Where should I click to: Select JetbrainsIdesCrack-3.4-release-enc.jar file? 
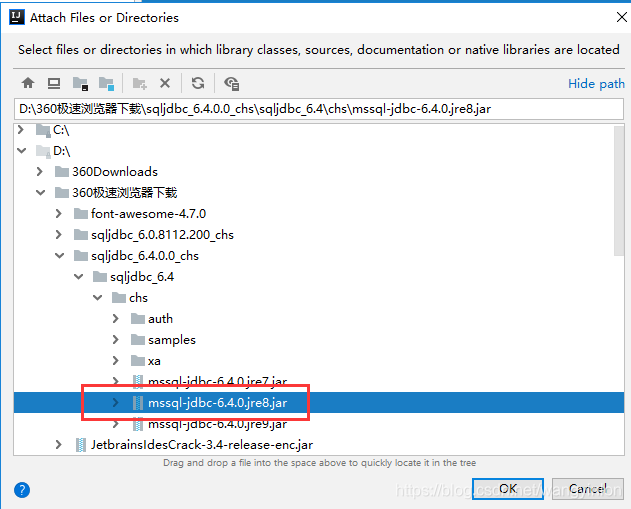(319, 445)
